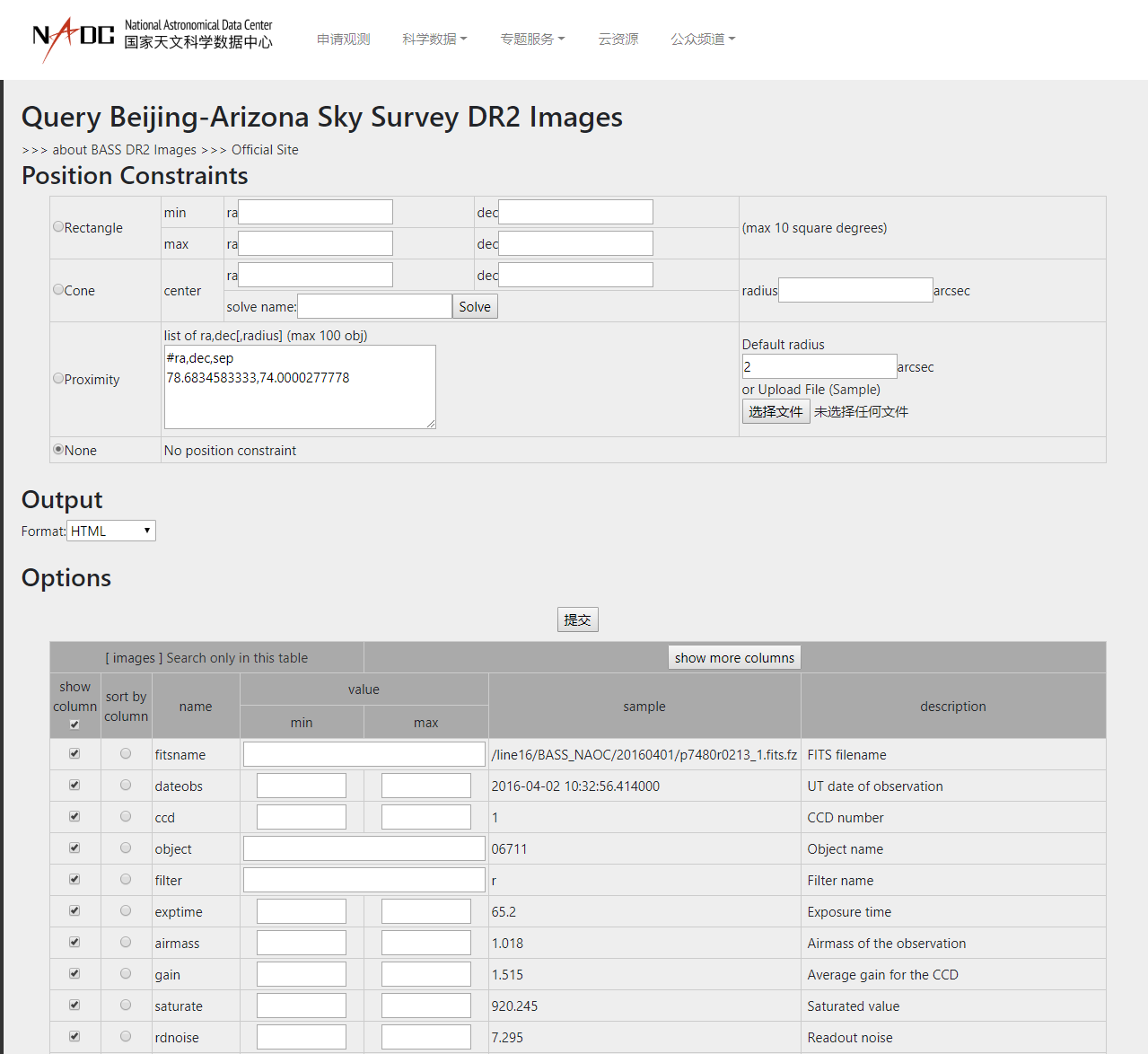The width and height of the screenshot is (1148, 1054).
Task: Click the 选择文件 choose file button
Action: [776, 411]
